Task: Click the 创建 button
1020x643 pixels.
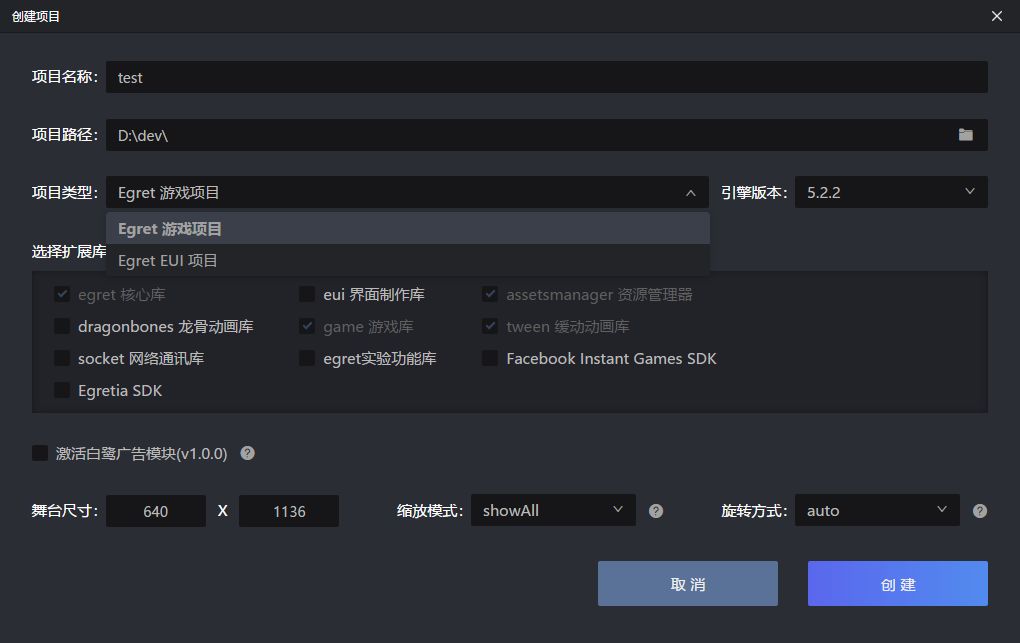Action: point(896,583)
